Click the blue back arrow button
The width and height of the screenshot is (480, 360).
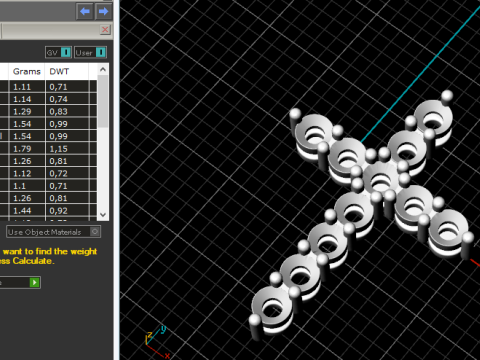coord(85,12)
